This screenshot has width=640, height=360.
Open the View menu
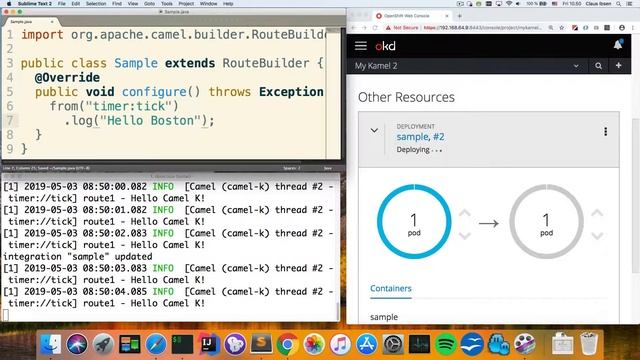(133, 4)
